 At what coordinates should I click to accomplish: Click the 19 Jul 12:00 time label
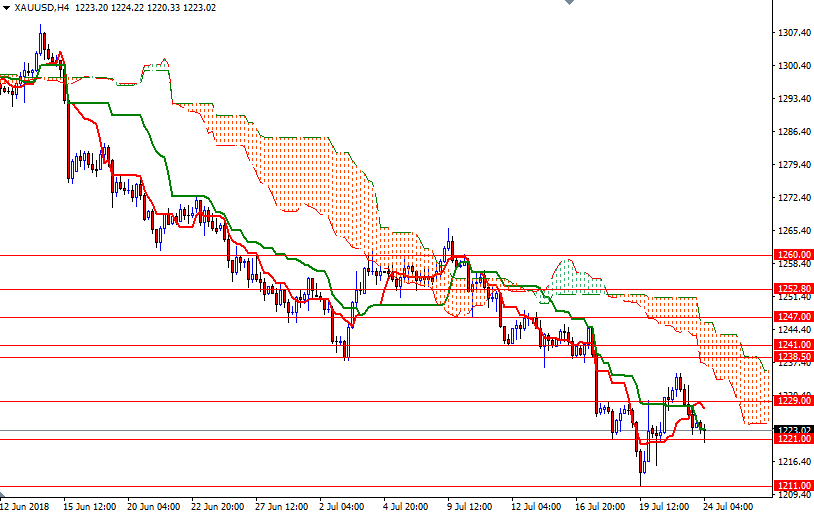667,505
